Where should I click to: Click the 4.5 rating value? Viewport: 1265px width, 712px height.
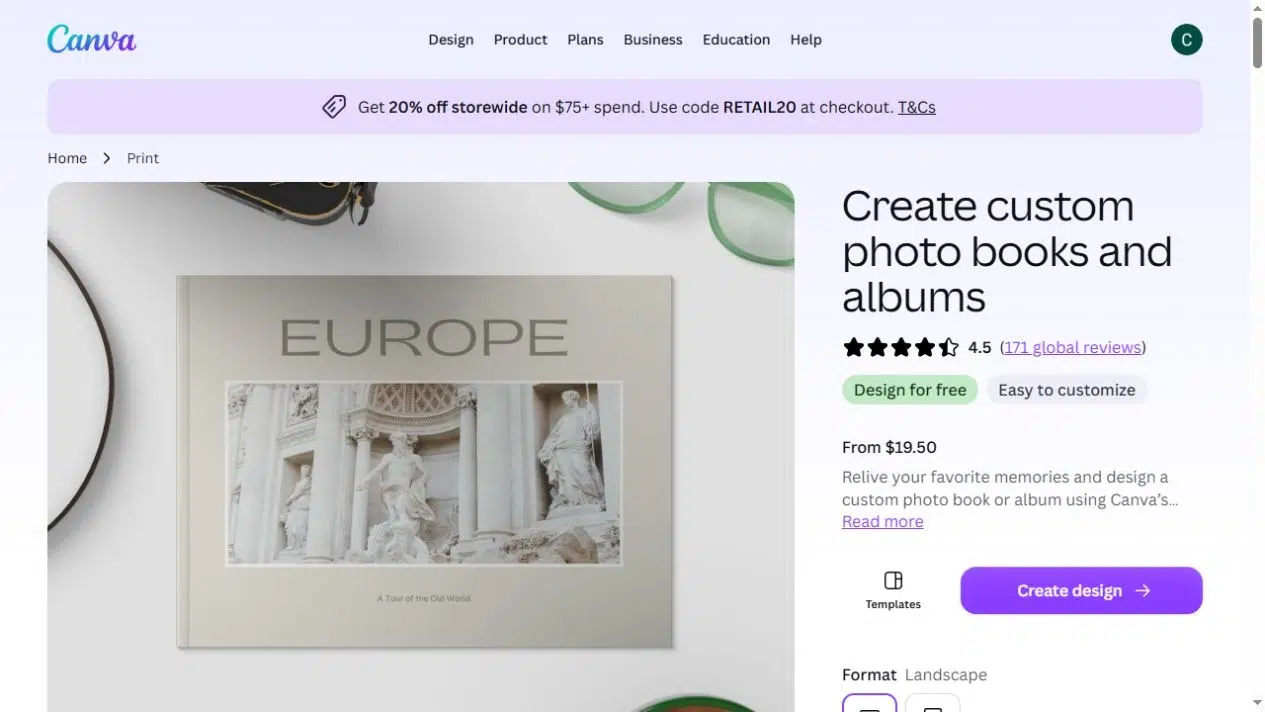[980, 347]
